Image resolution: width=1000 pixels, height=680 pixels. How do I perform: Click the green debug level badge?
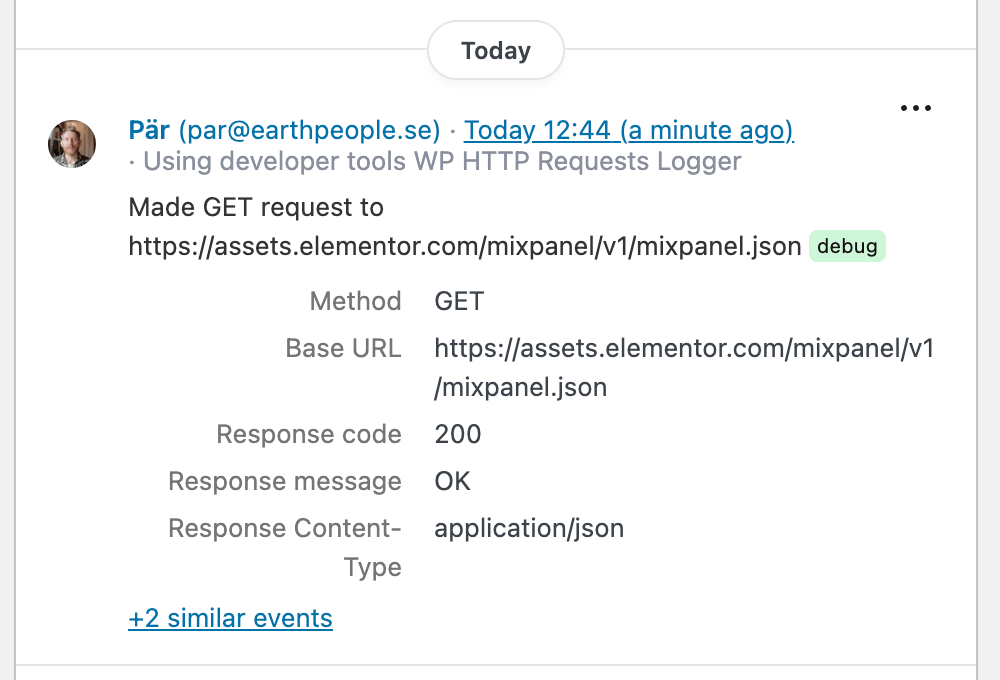[847, 246]
